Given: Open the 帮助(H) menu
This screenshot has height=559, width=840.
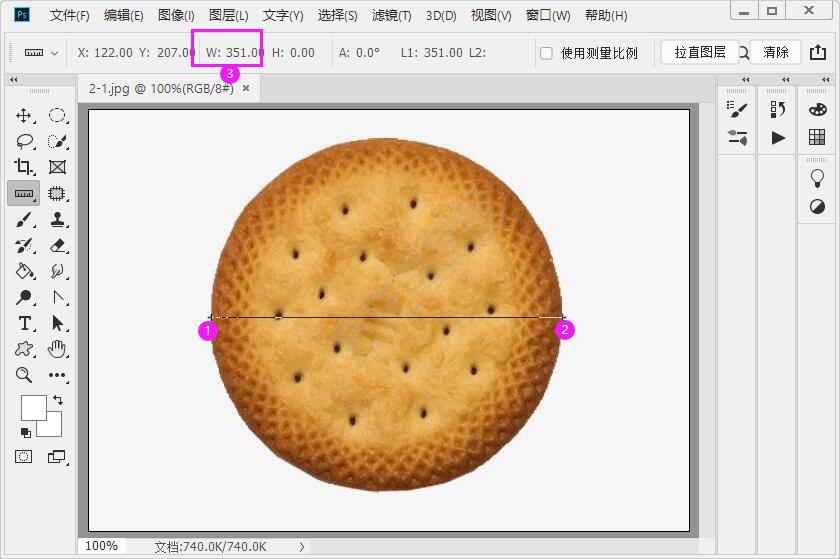Looking at the screenshot, I should pyautogui.click(x=606, y=16).
